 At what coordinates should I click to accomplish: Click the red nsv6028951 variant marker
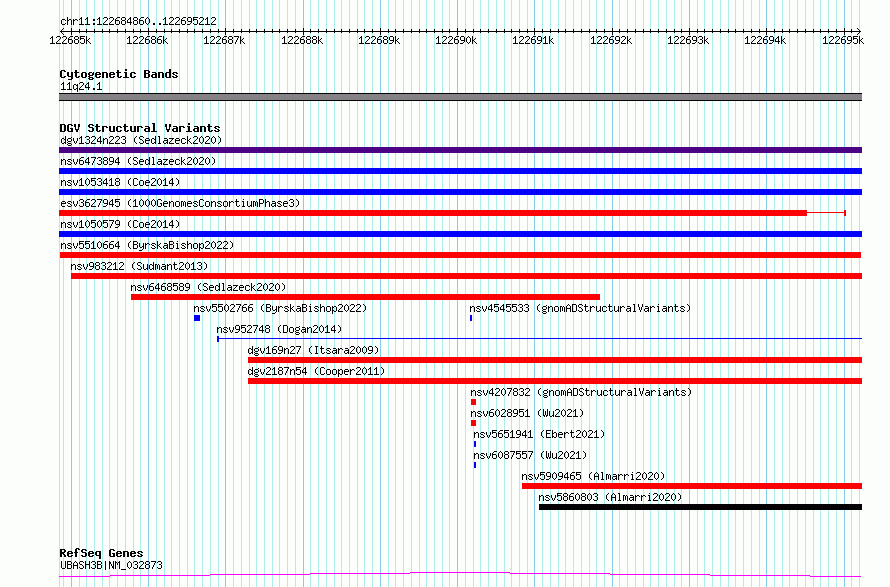click(473, 423)
